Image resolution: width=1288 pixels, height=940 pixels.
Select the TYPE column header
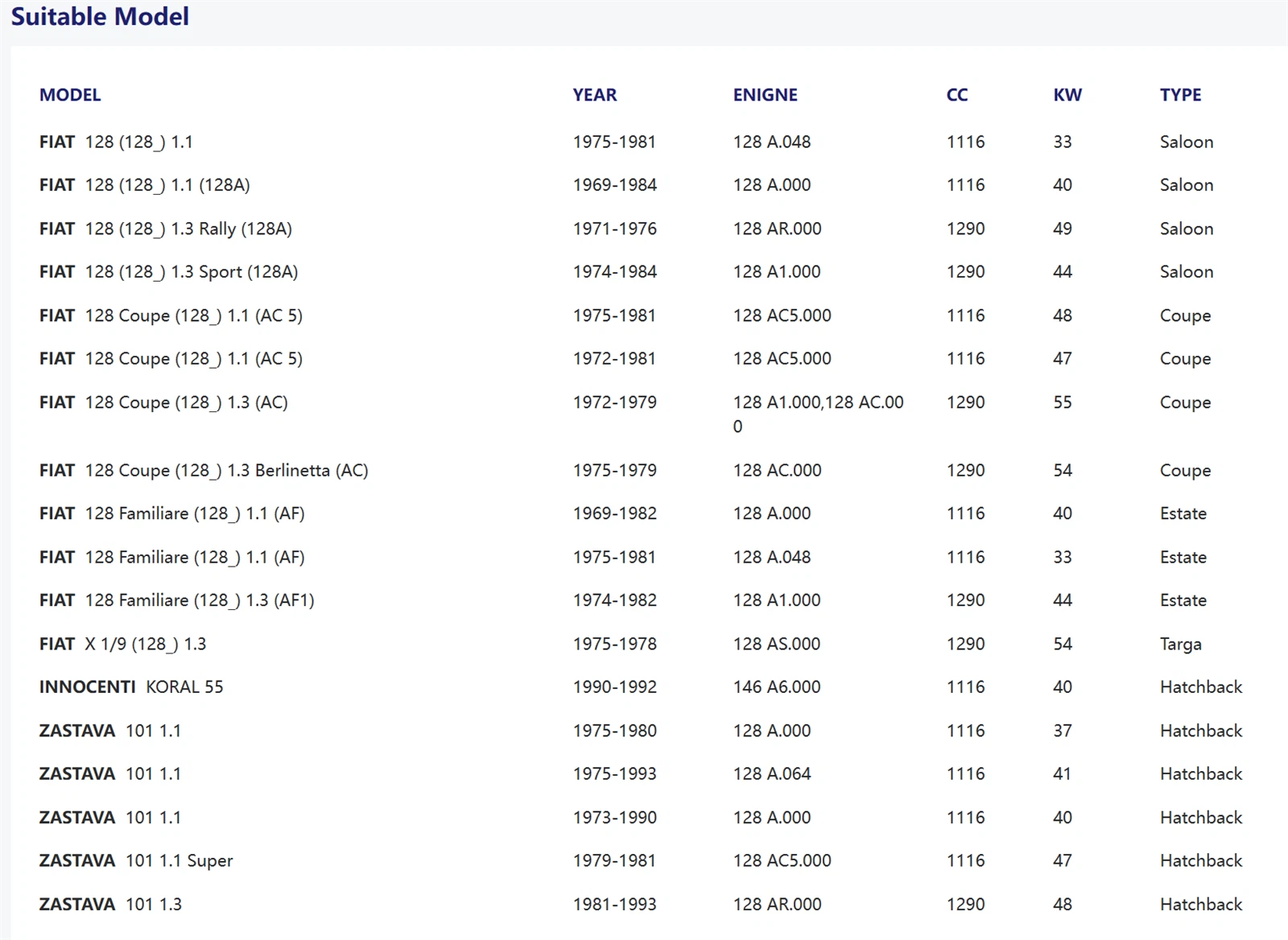pyautogui.click(x=1180, y=95)
